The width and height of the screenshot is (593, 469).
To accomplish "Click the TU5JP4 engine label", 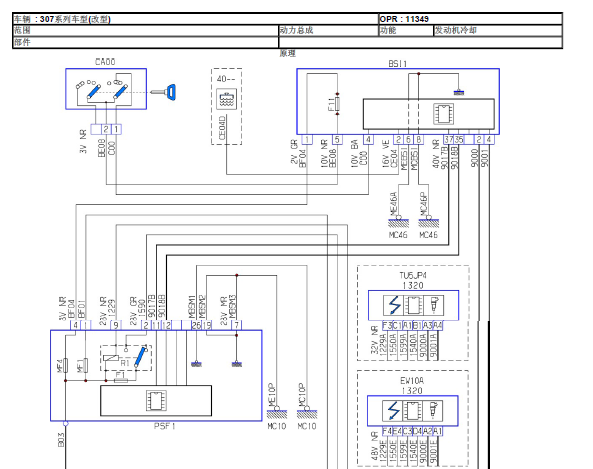I will point(413,276).
